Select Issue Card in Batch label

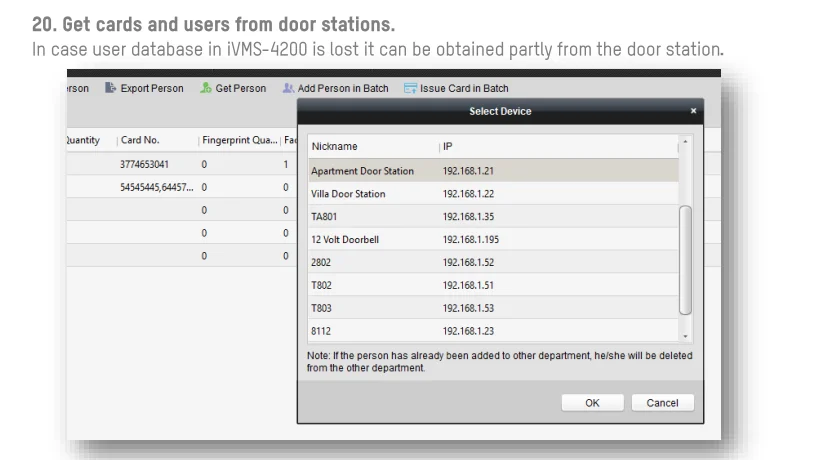point(464,88)
